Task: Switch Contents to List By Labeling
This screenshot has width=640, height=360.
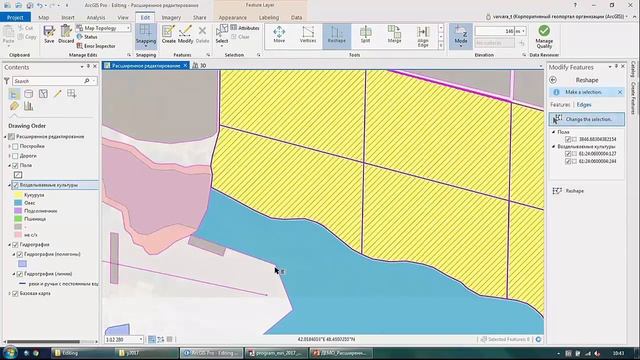Action: tap(14, 107)
